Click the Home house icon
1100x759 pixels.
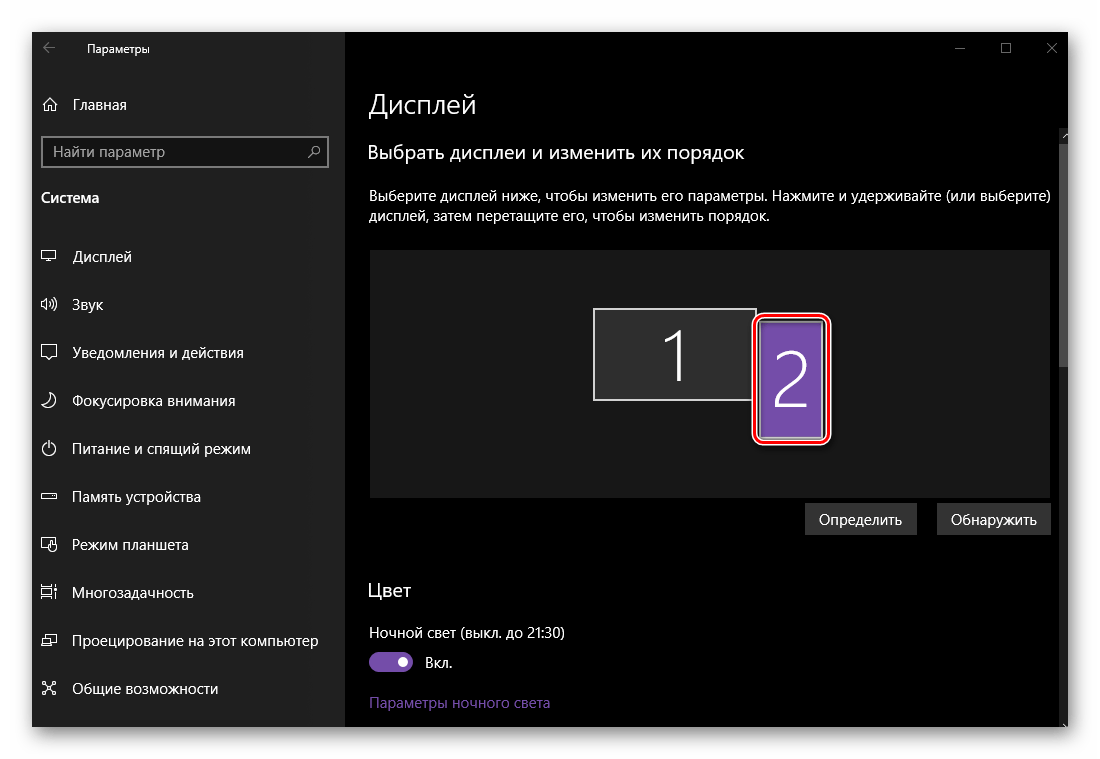click(x=50, y=105)
